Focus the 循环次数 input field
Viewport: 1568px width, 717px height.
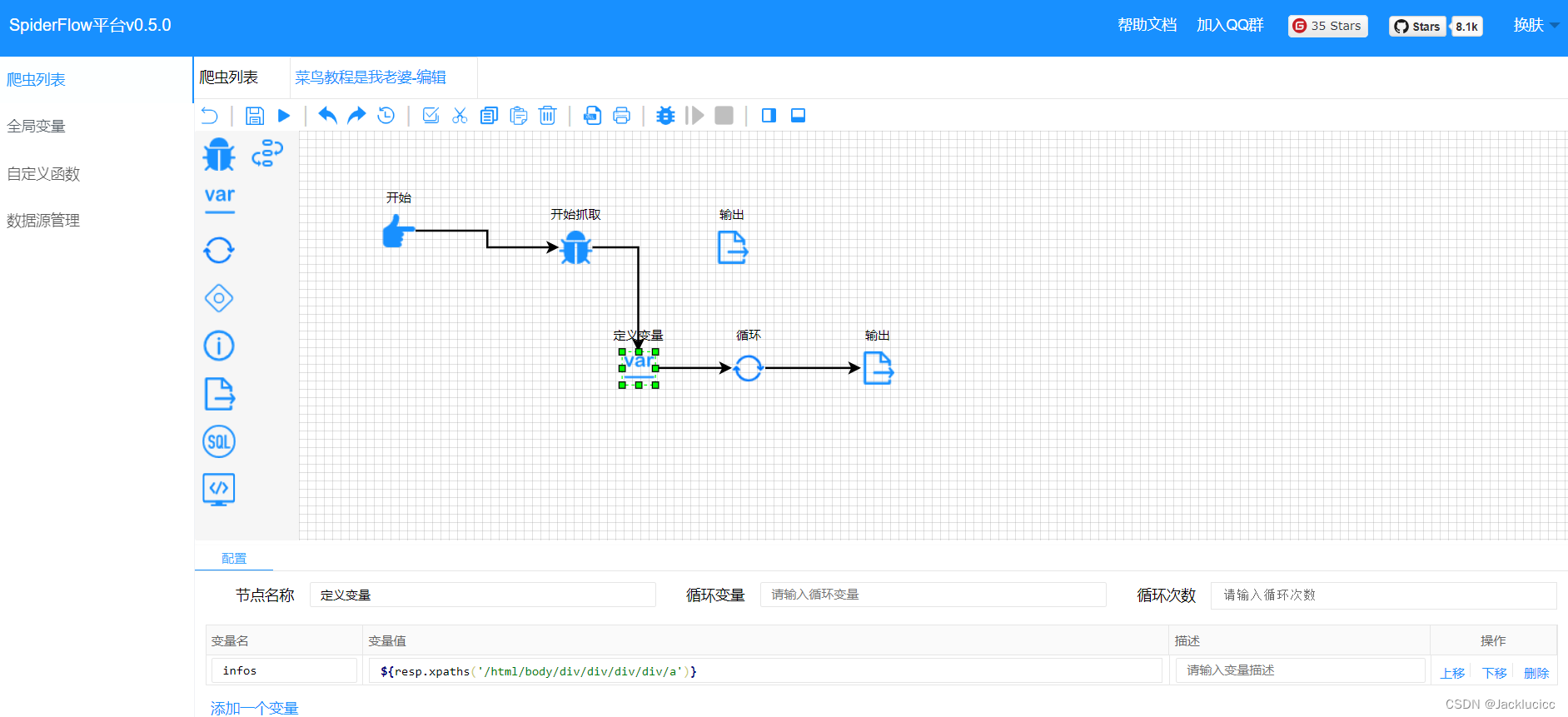[x=1383, y=595]
